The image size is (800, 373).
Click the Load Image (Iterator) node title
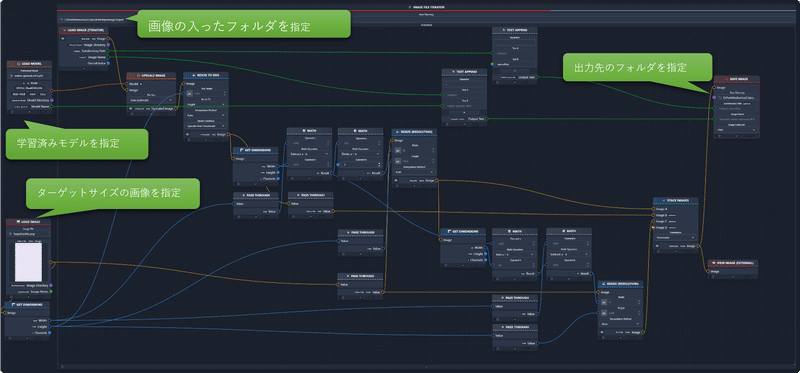(x=86, y=30)
